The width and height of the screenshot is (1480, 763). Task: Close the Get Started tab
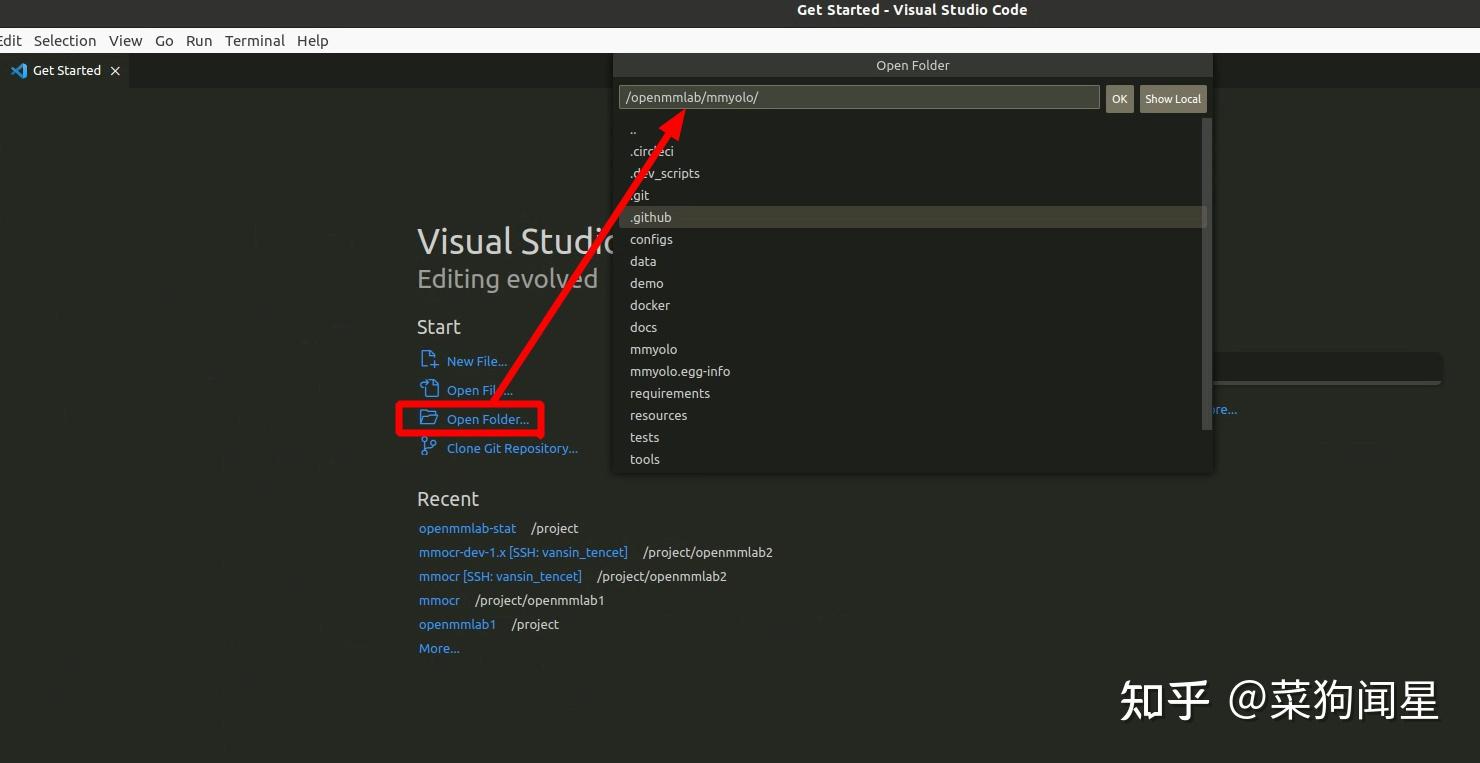pos(114,70)
